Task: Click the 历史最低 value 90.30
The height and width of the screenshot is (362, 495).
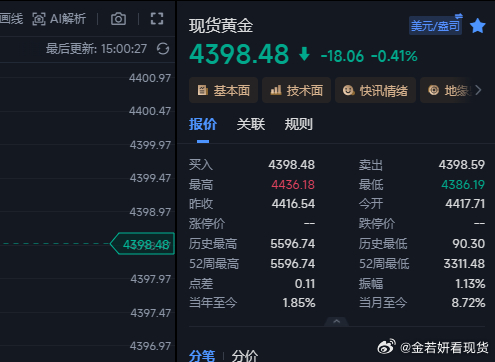Action: click(469, 244)
